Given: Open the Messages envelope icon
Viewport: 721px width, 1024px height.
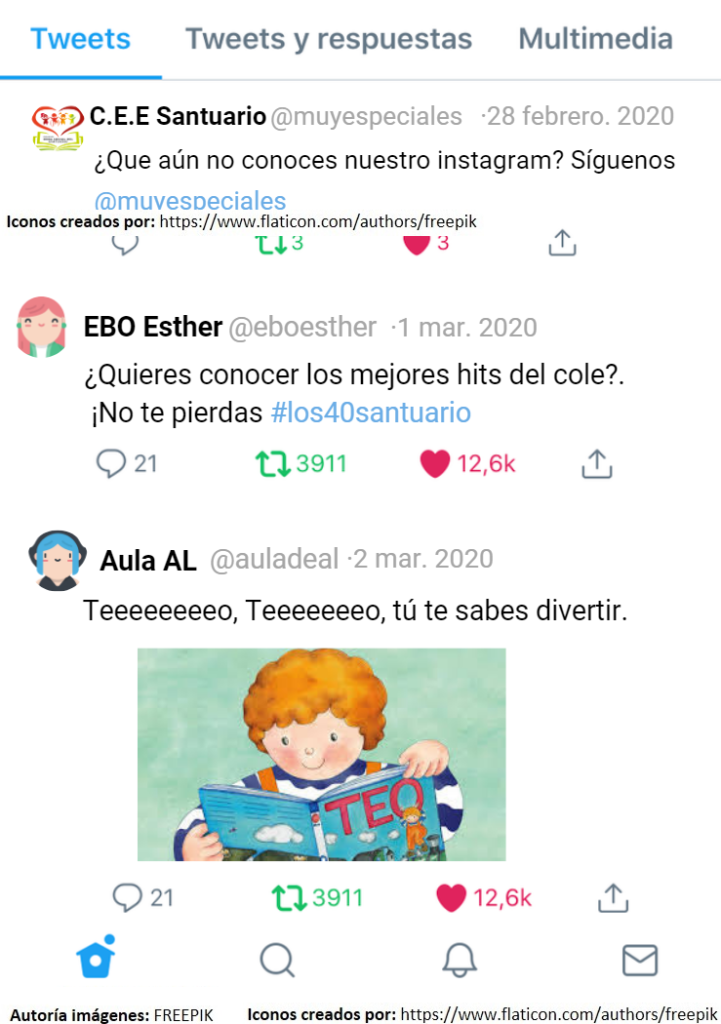Looking at the screenshot, I should click(x=639, y=960).
